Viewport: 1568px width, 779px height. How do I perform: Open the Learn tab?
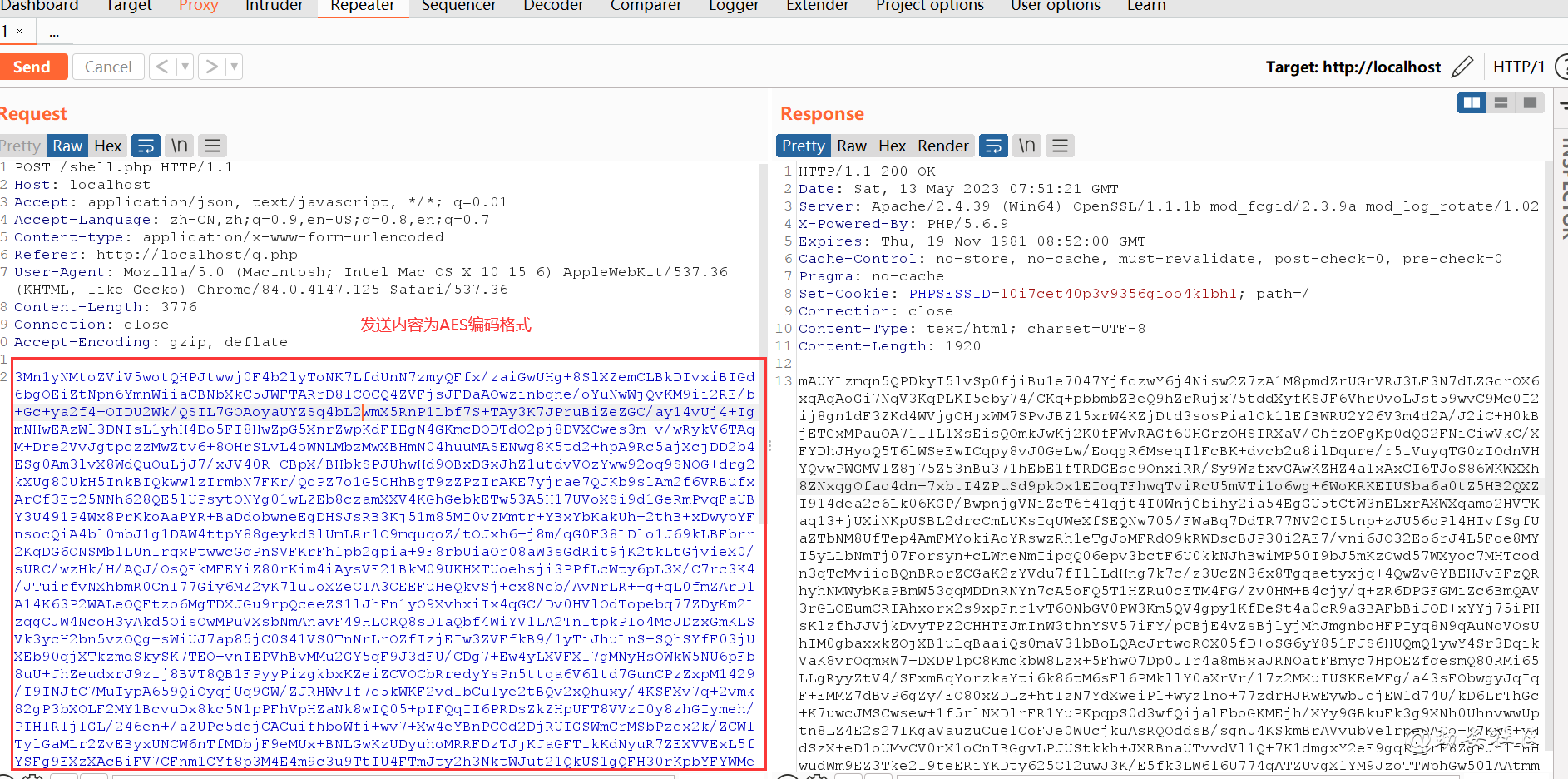(x=1145, y=6)
